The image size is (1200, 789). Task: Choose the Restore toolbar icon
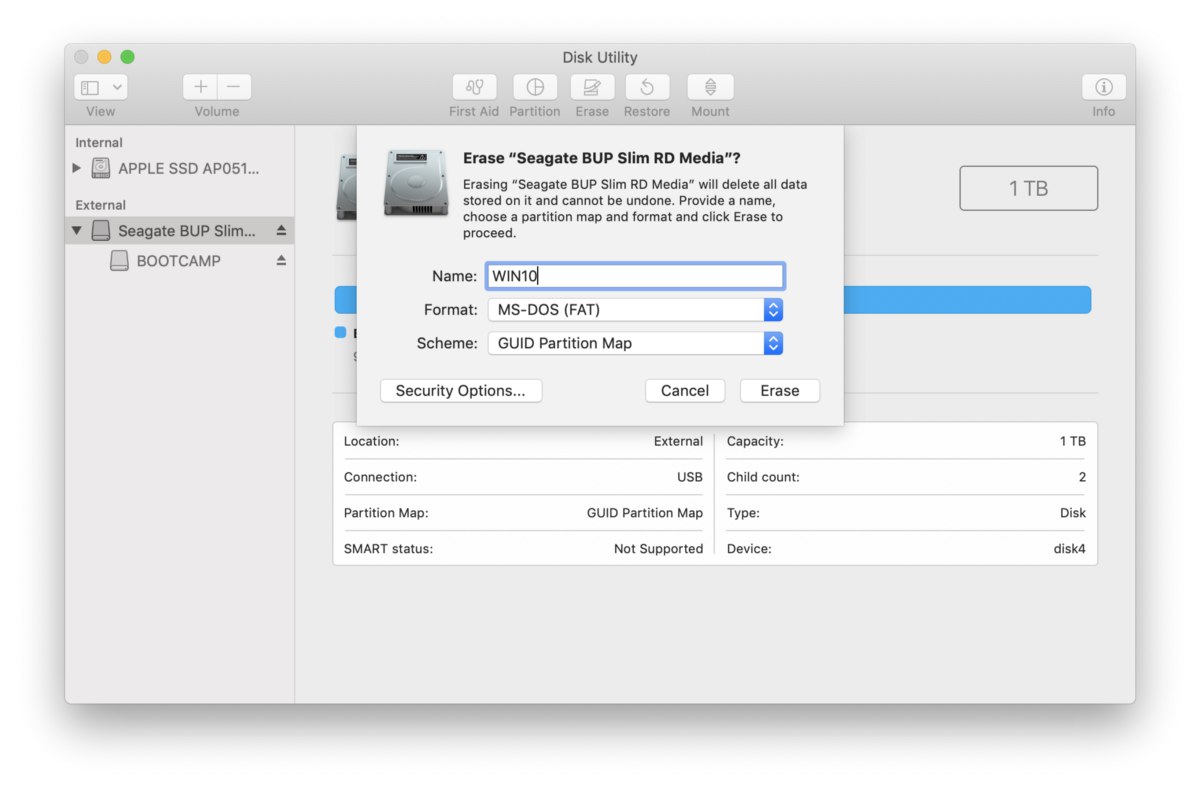[x=647, y=87]
